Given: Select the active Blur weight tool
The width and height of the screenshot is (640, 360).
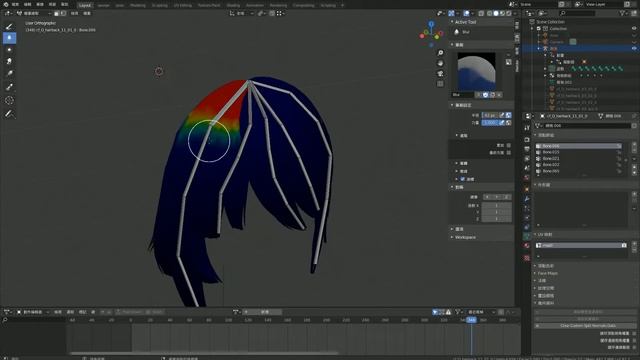Looking at the screenshot, I should point(9,38).
